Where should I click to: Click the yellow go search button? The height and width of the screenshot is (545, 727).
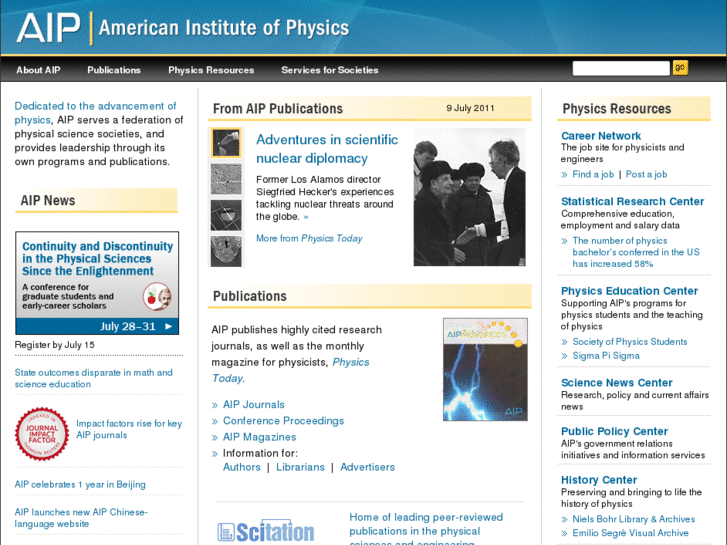[x=680, y=68]
